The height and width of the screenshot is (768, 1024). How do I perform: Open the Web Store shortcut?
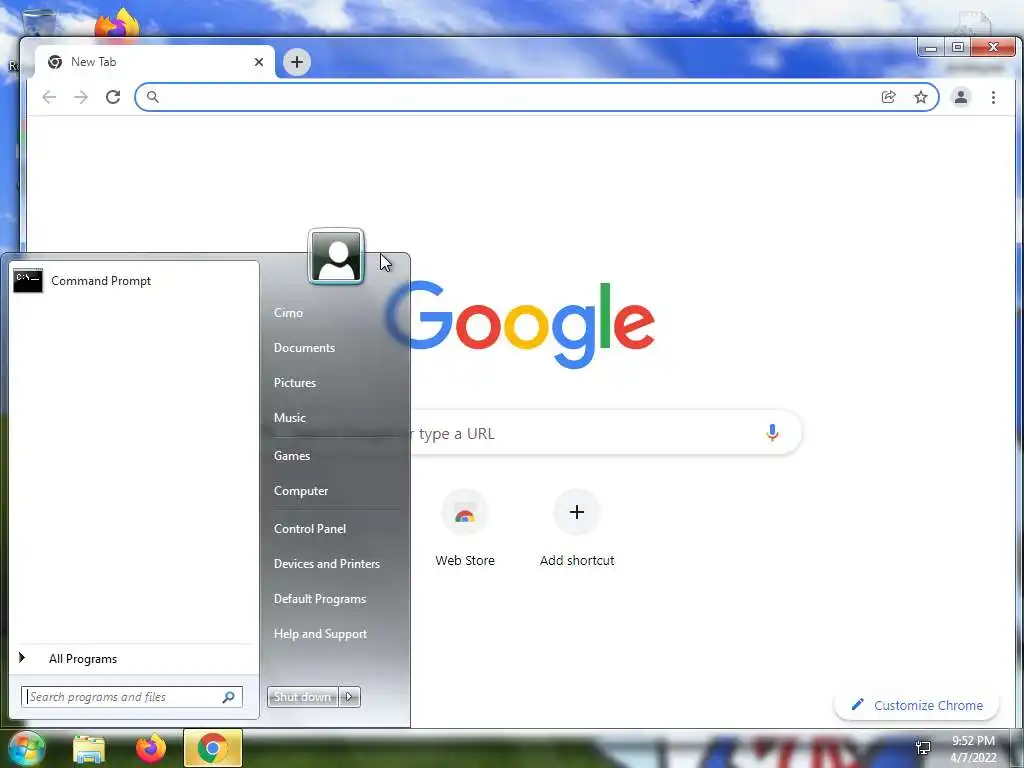coord(465,529)
